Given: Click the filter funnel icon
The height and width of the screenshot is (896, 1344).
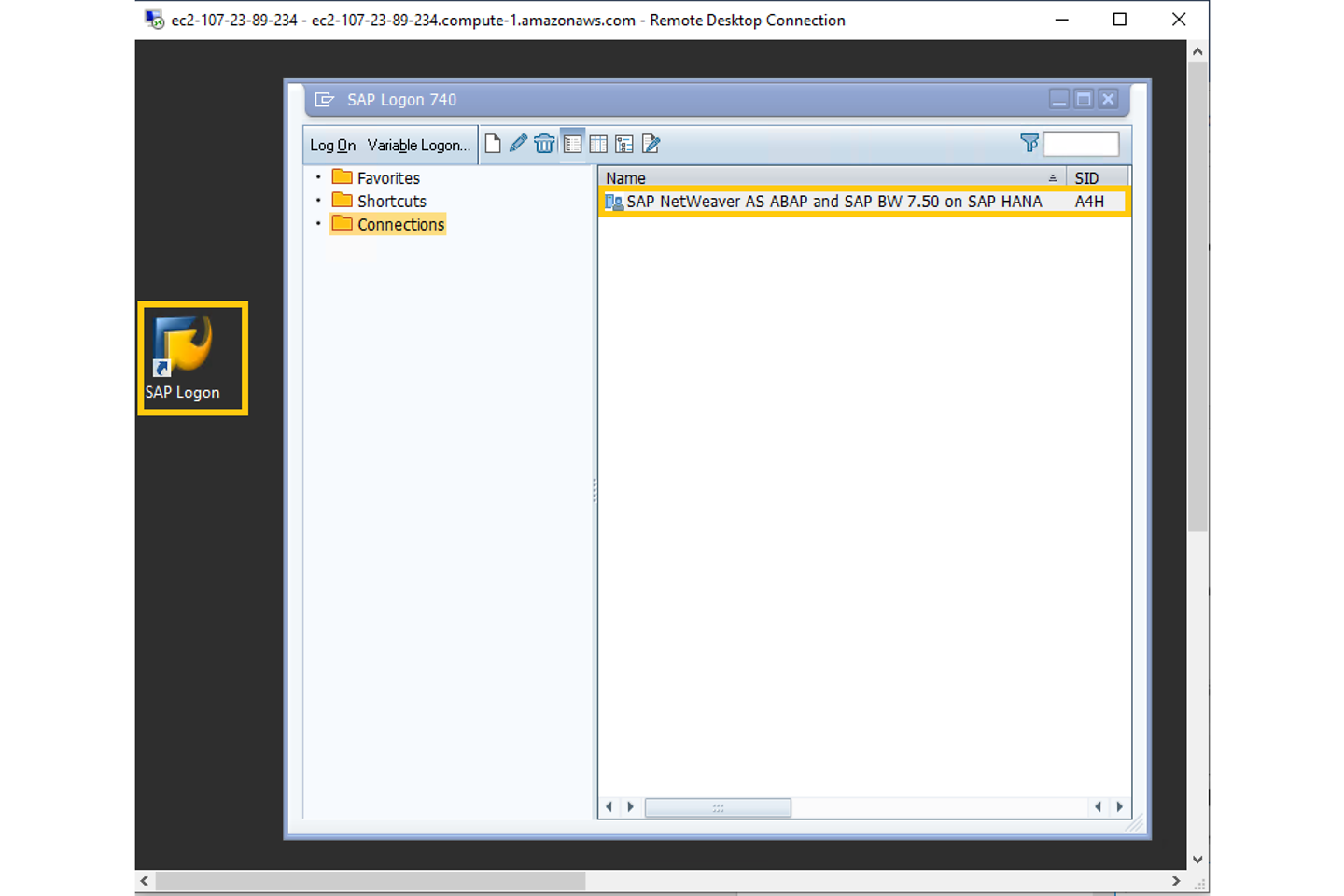Looking at the screenshot, I should [x=1029, y=143].
